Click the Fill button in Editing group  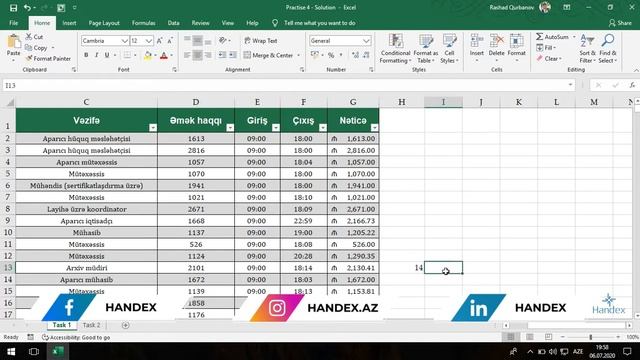(547, 48)
